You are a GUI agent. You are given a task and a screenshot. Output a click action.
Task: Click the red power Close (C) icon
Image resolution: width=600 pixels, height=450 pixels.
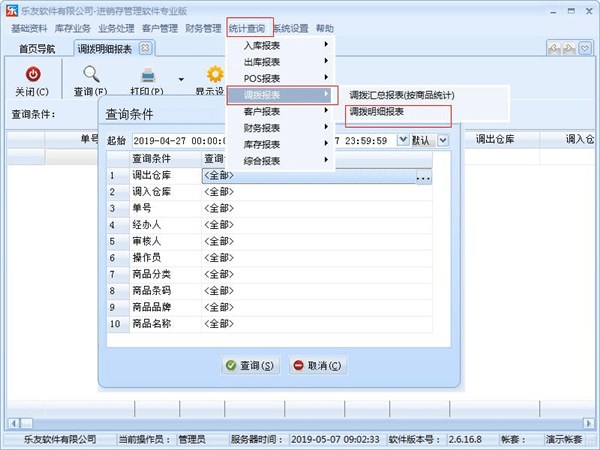pos(33,74)
